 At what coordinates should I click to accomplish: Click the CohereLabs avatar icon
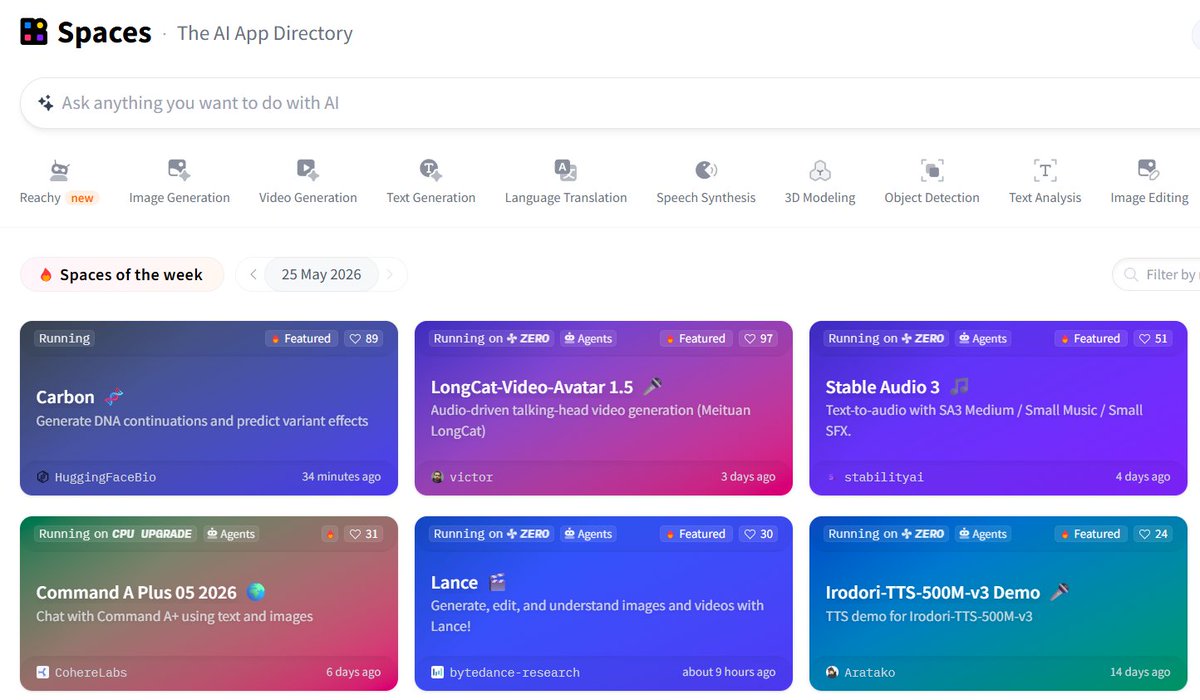tap(43, 672)
